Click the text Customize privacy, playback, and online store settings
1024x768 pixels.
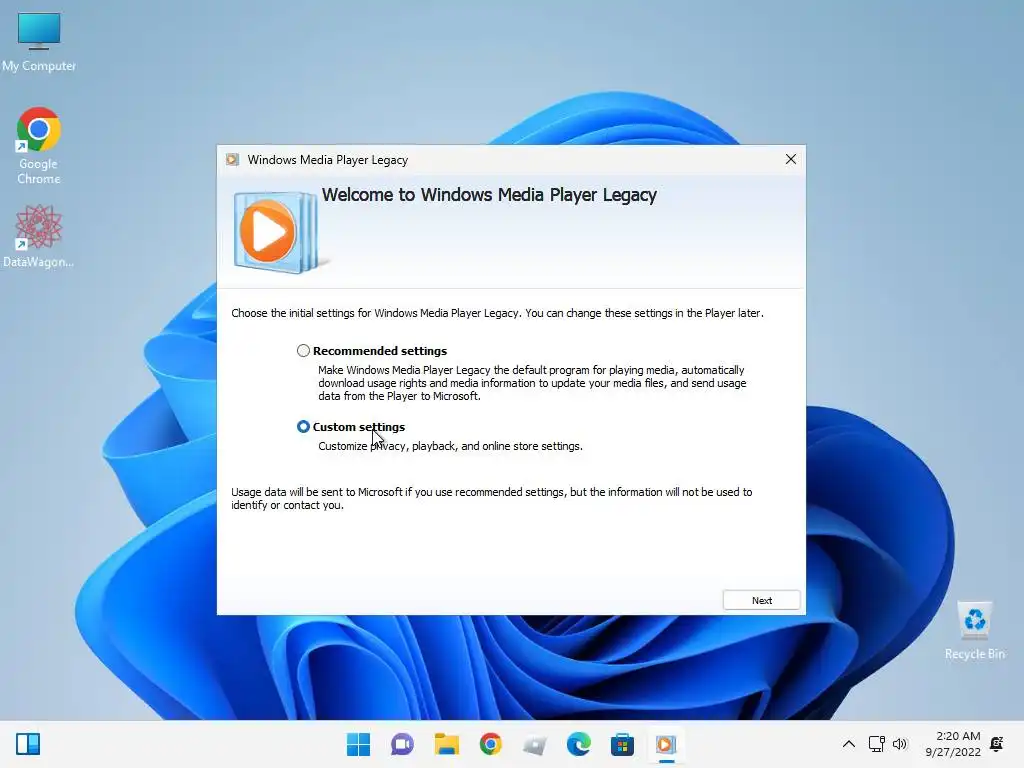450,446
